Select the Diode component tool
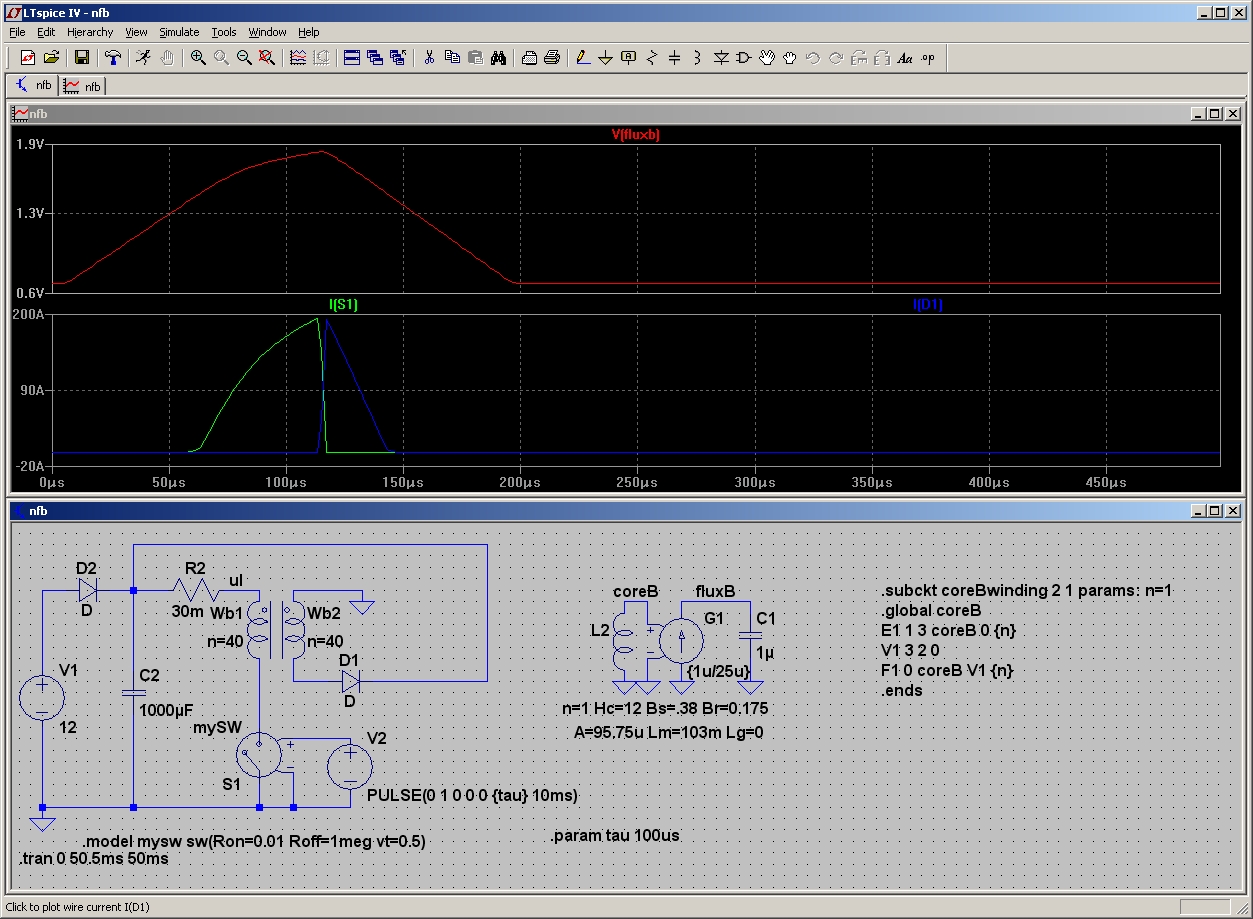1253x919 pixels. point(721,58)
